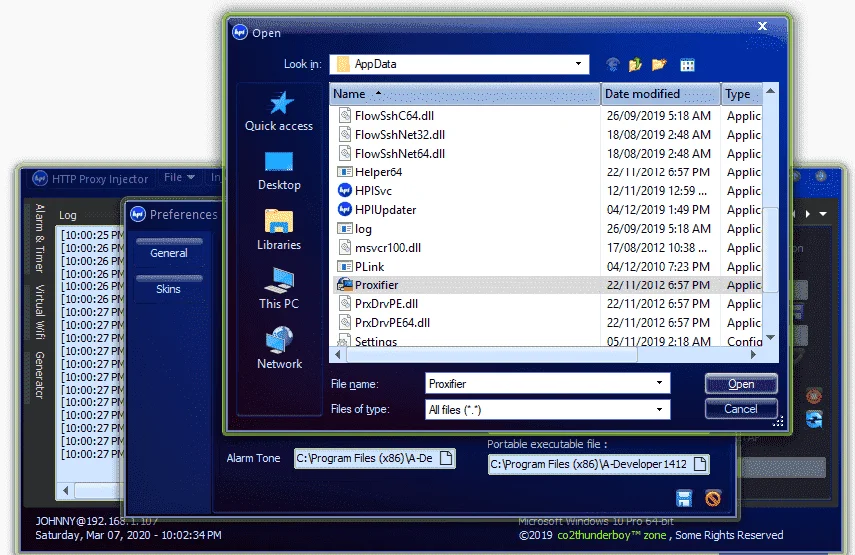
Task: Go to Quick access in places bar
Action: pyautogui.click(x=279, y=111)
